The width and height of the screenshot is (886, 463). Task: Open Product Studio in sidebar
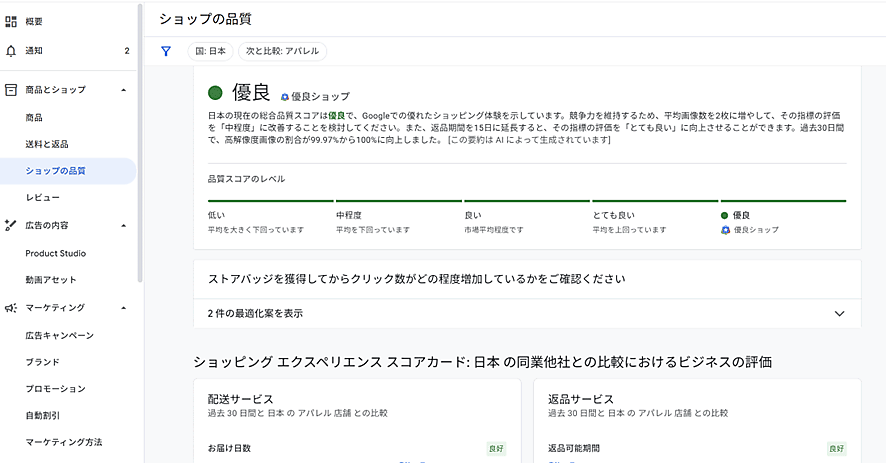[x=55, y=253]
